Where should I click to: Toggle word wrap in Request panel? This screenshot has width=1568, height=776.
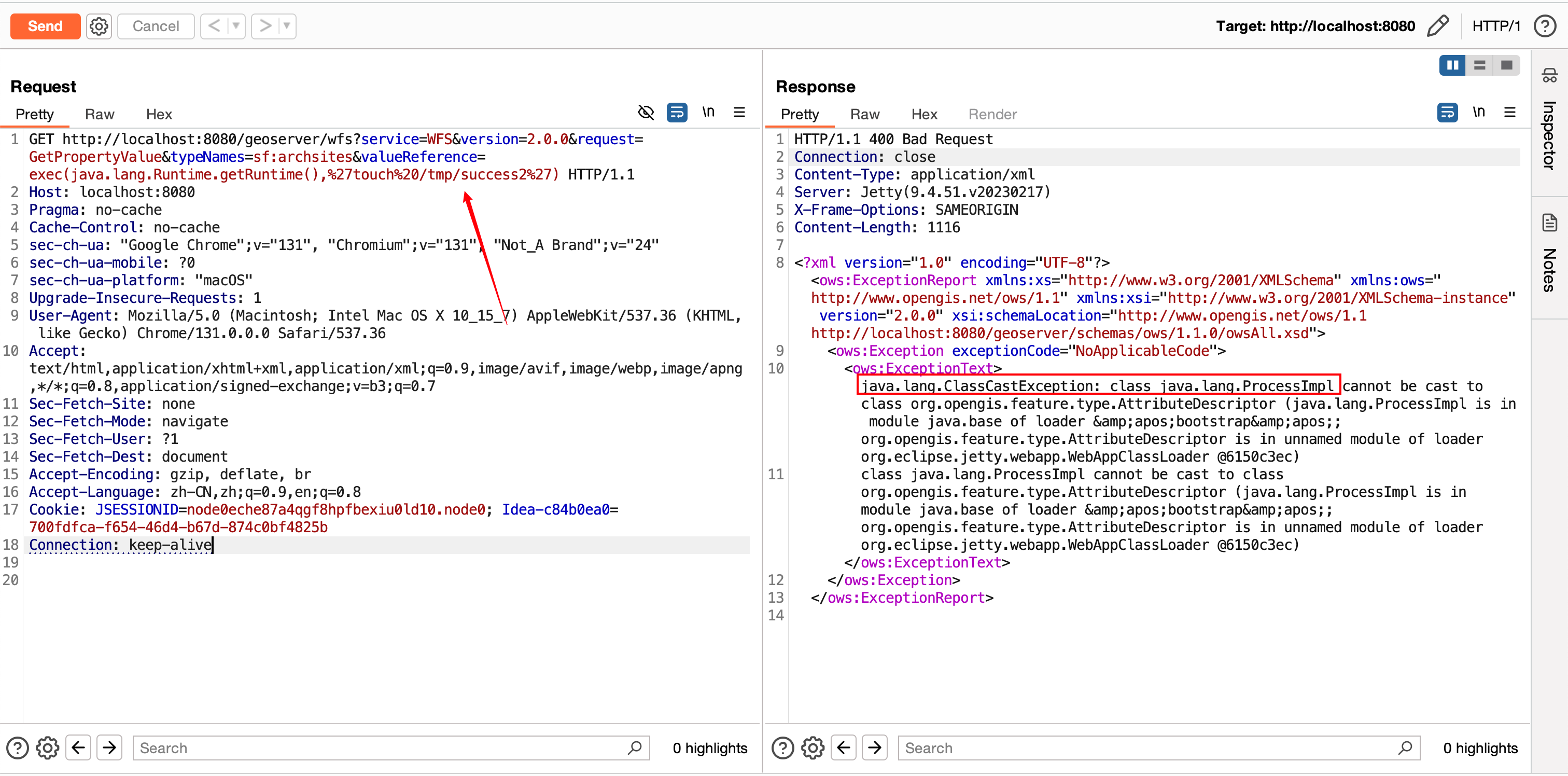coord(677,112)
